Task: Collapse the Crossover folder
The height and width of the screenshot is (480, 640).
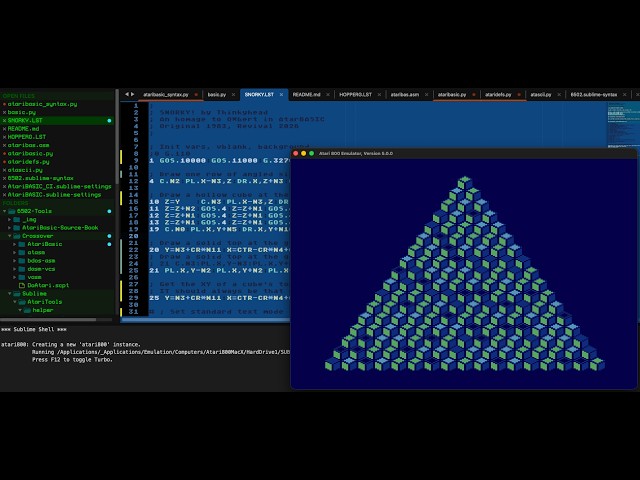Action: (x=10, y=236)
